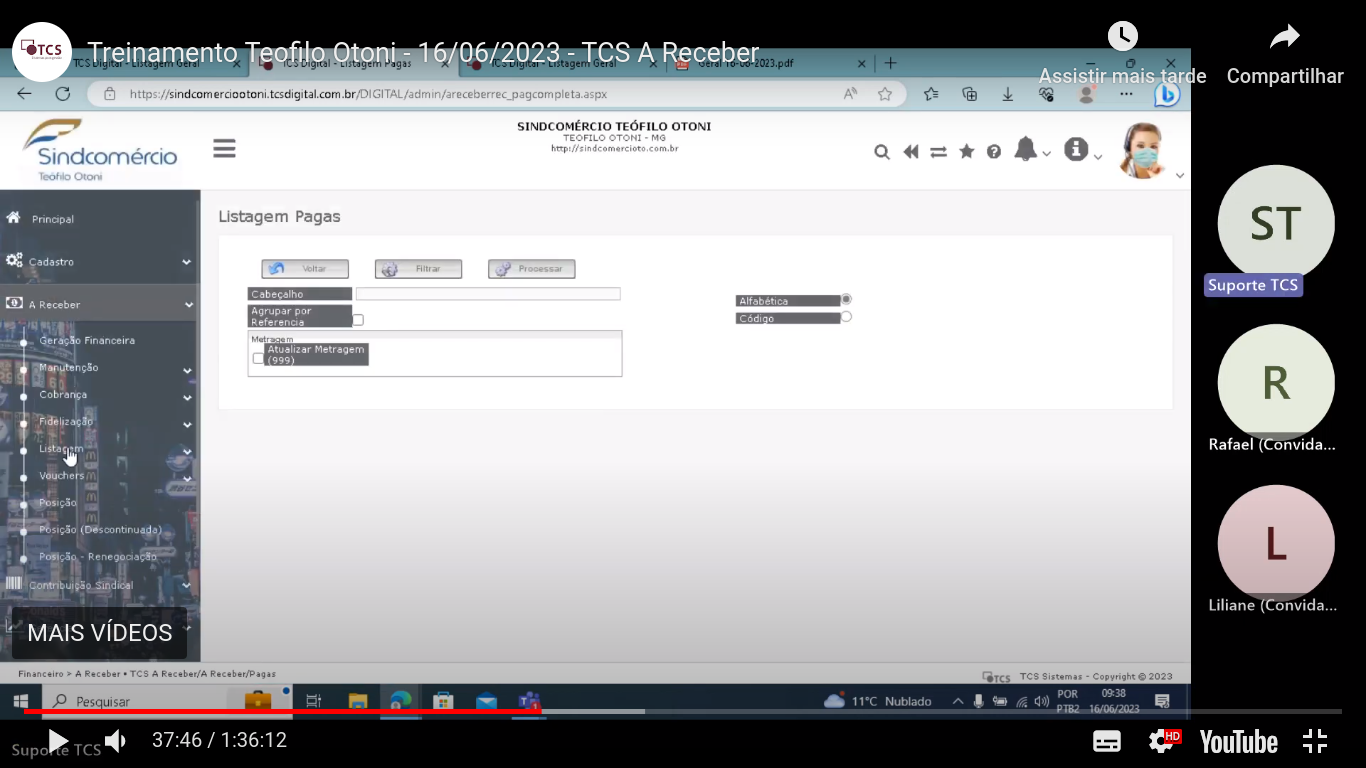The image size is (1366, 768).
Task: Open Principal in the sidebar
Action: tap(52, 219)
